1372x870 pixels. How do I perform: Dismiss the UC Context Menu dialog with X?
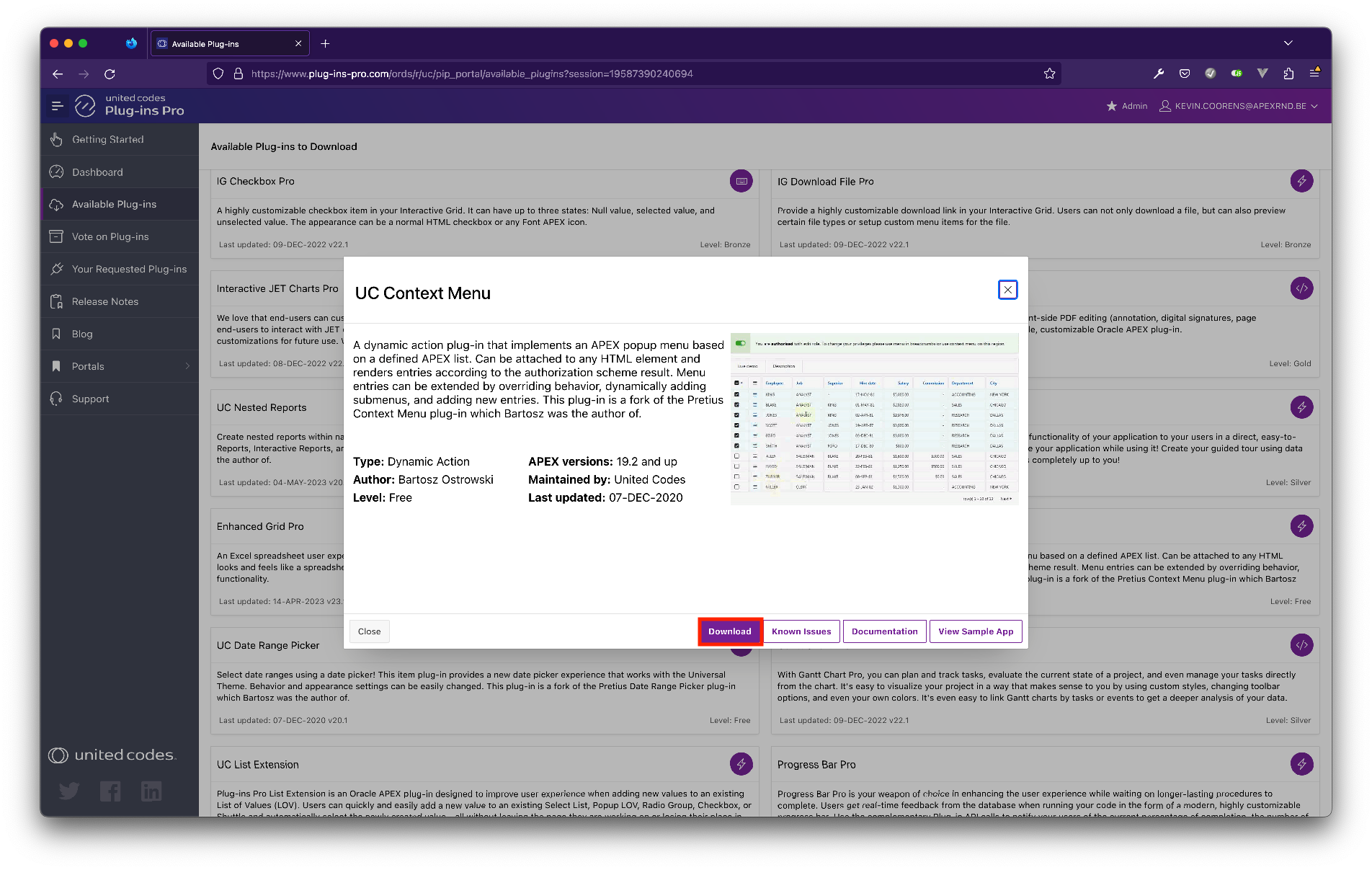[x=1007, y=290]
